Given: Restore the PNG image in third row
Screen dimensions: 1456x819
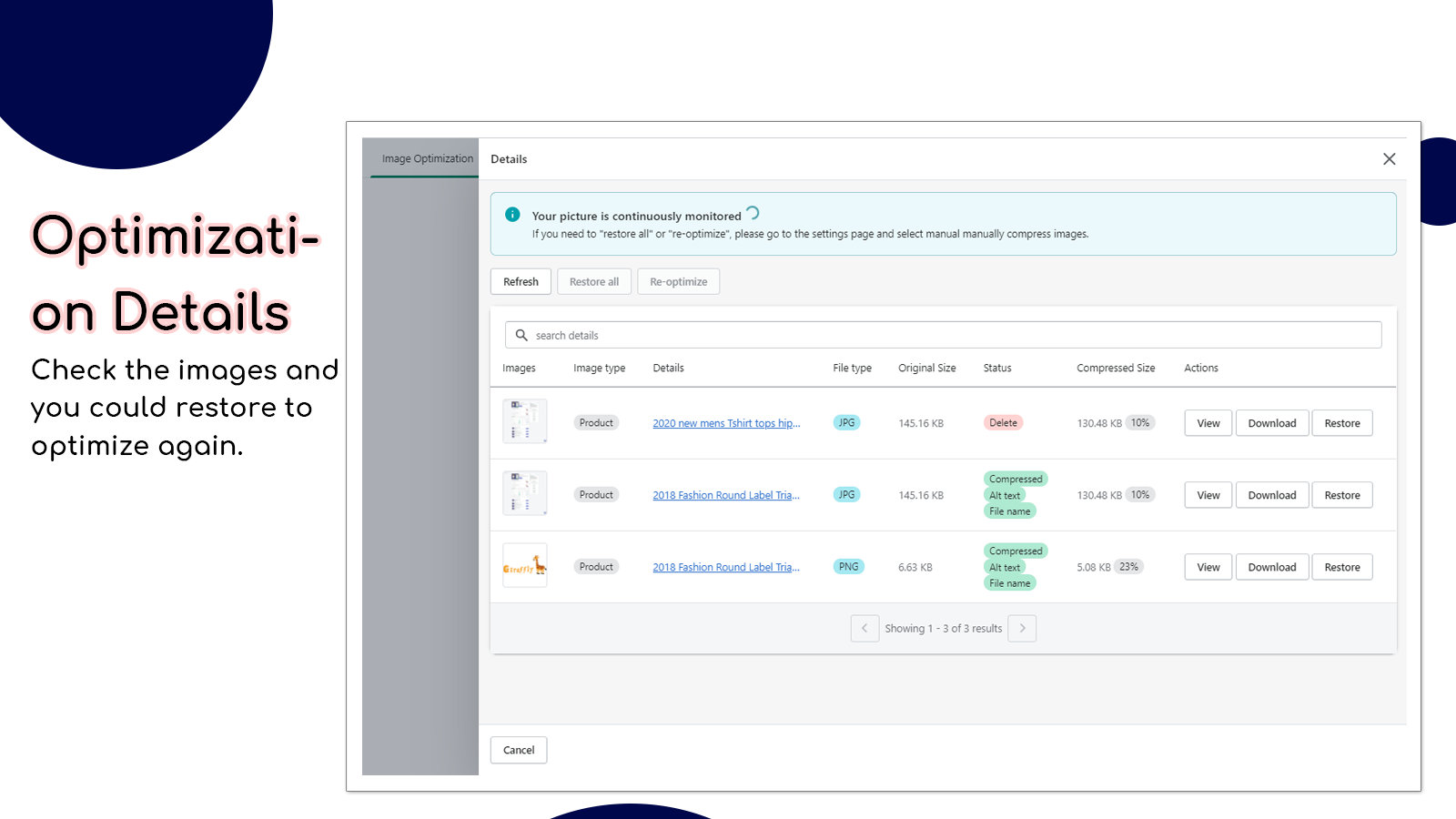Looking at the screenshot, I should 1341,567.
